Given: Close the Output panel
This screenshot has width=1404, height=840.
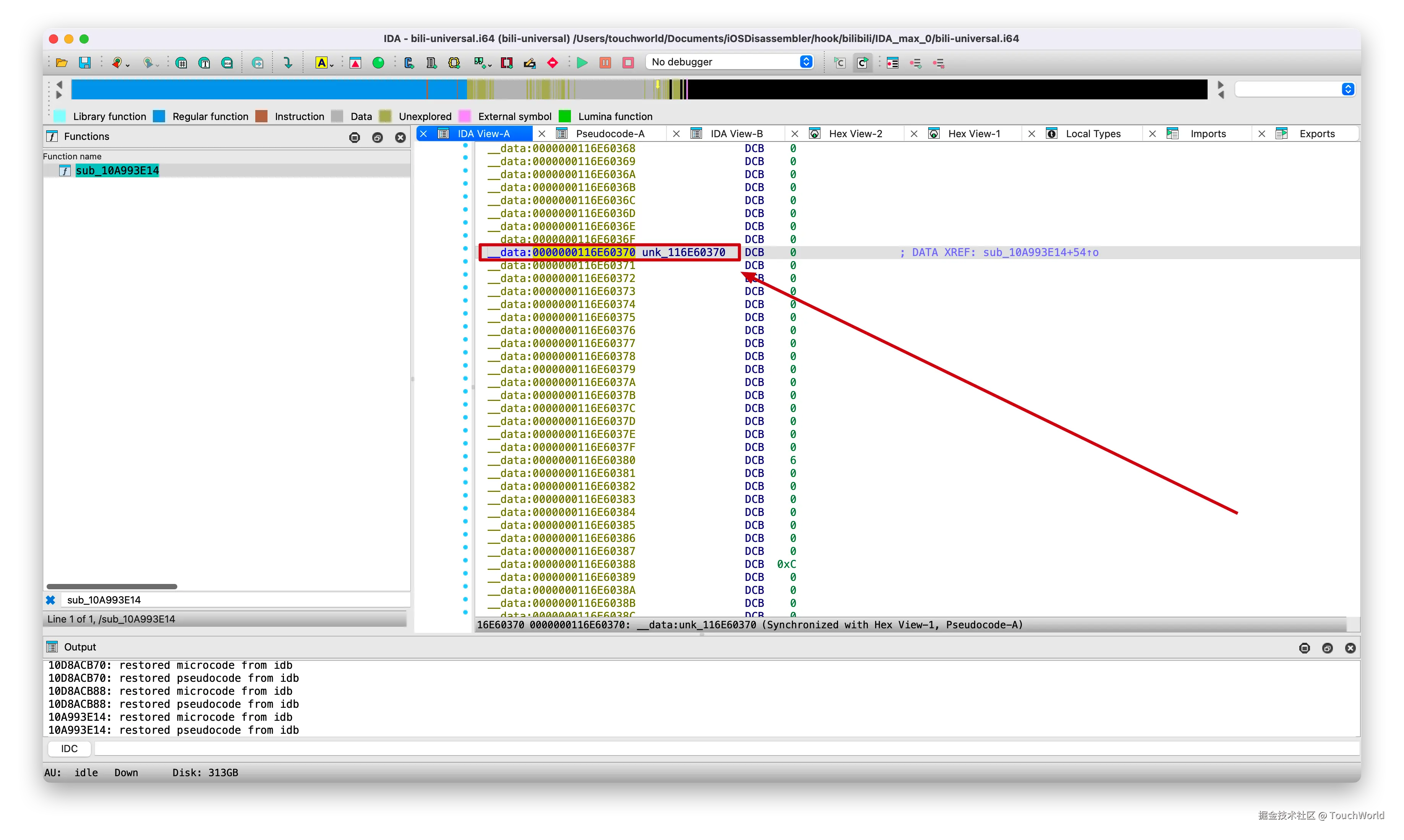Looking at the screenshot, I should [1350, 648].
